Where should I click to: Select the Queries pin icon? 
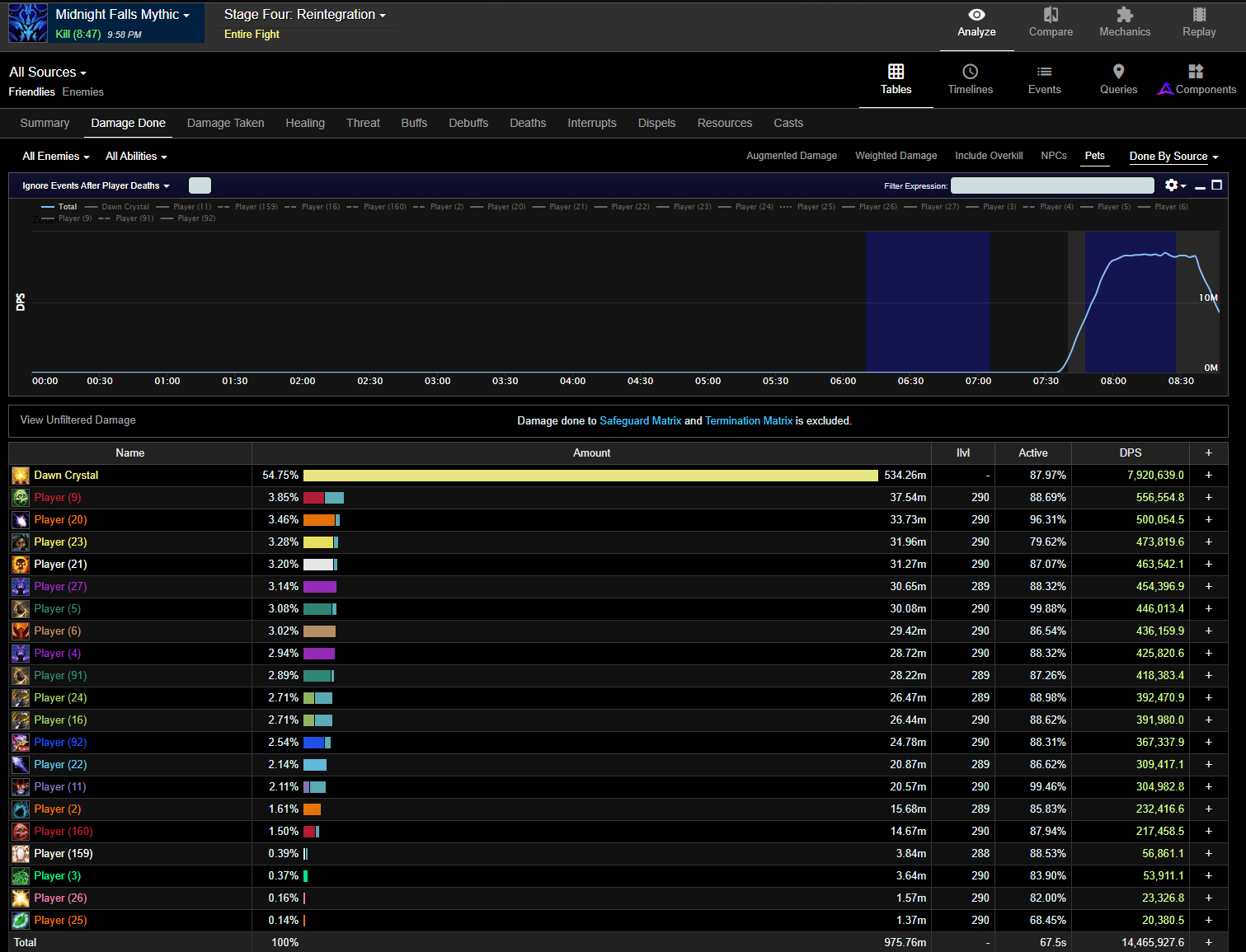pyautogui.click(x=1118, y=72)
